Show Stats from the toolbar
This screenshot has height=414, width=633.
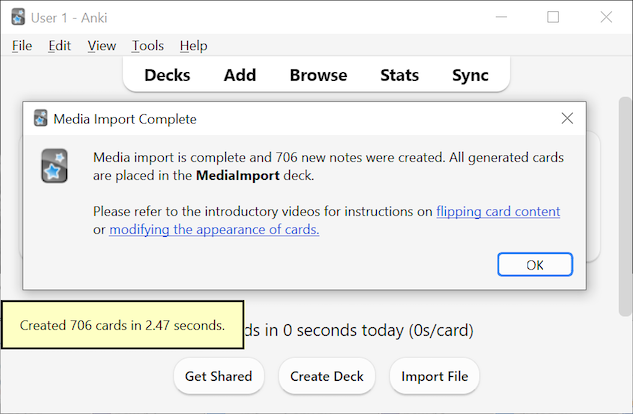click(x=399, y=75)
